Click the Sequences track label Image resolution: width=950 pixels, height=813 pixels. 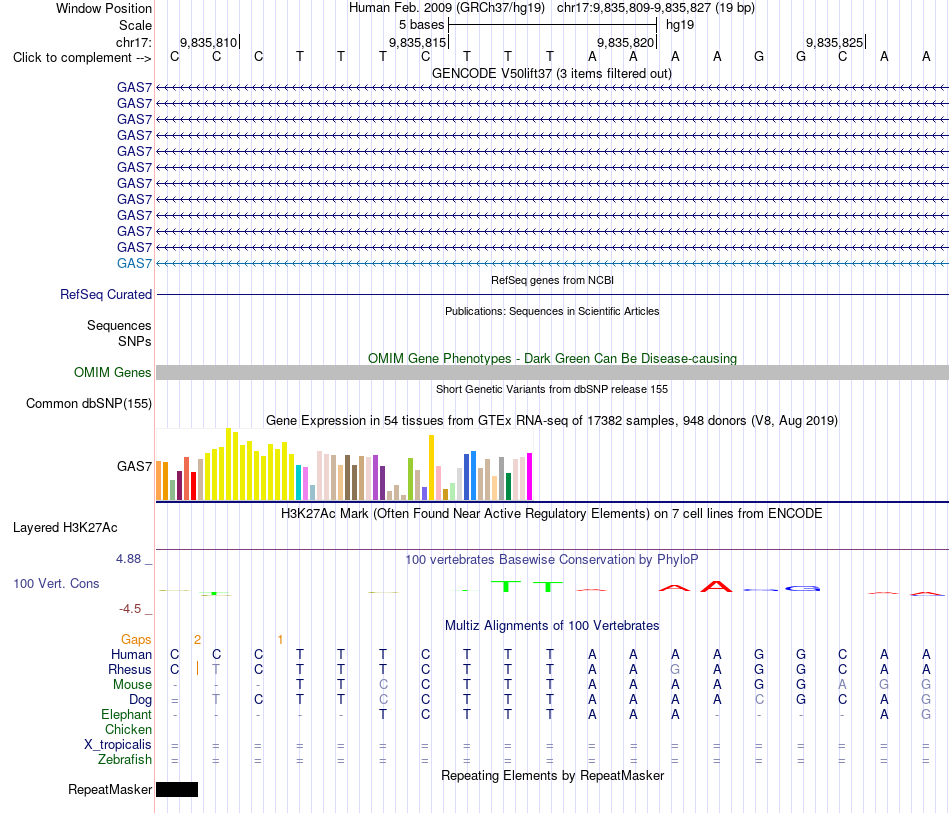click(119, 326)
